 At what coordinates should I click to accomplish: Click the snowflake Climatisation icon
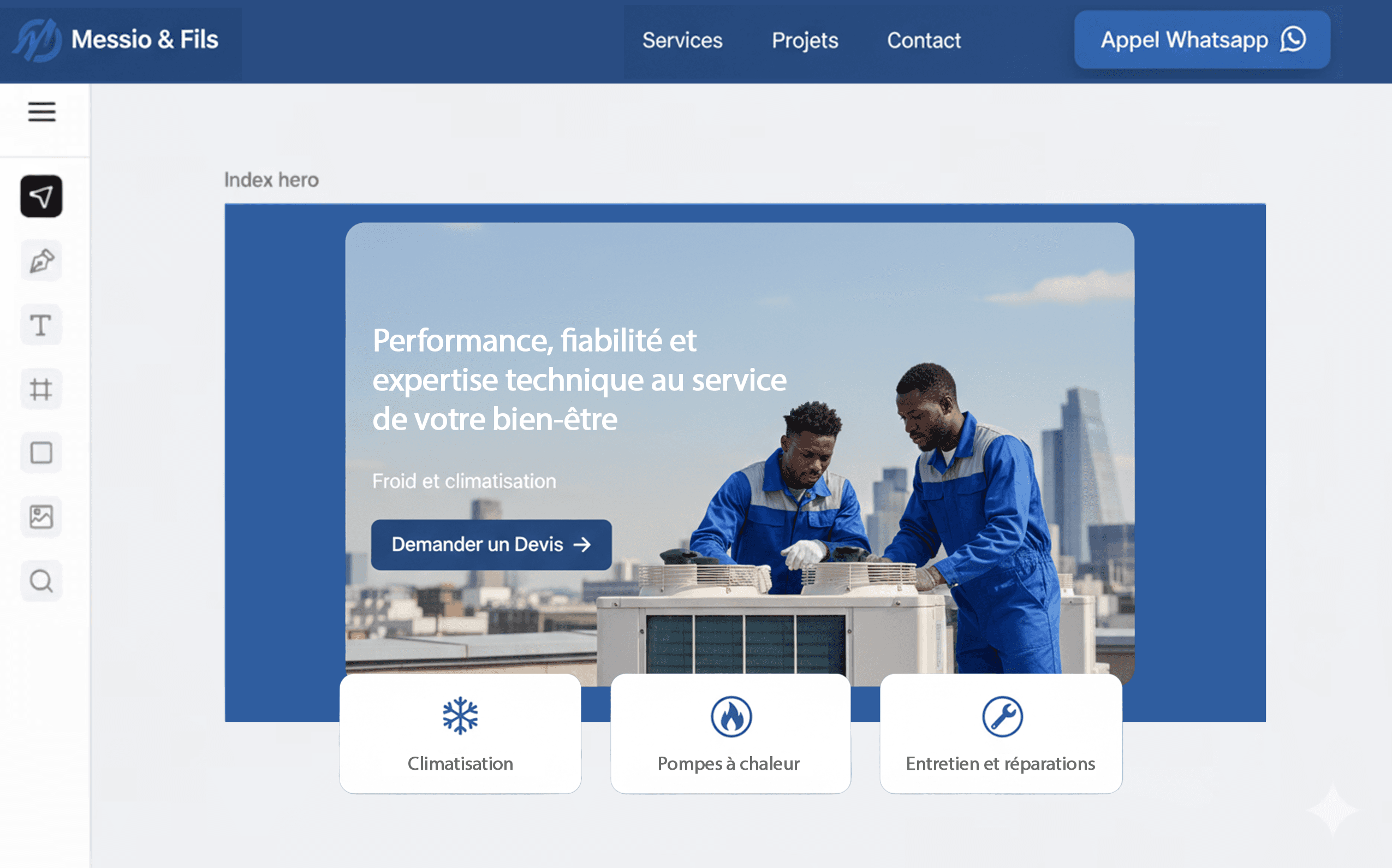coord(460,716)
